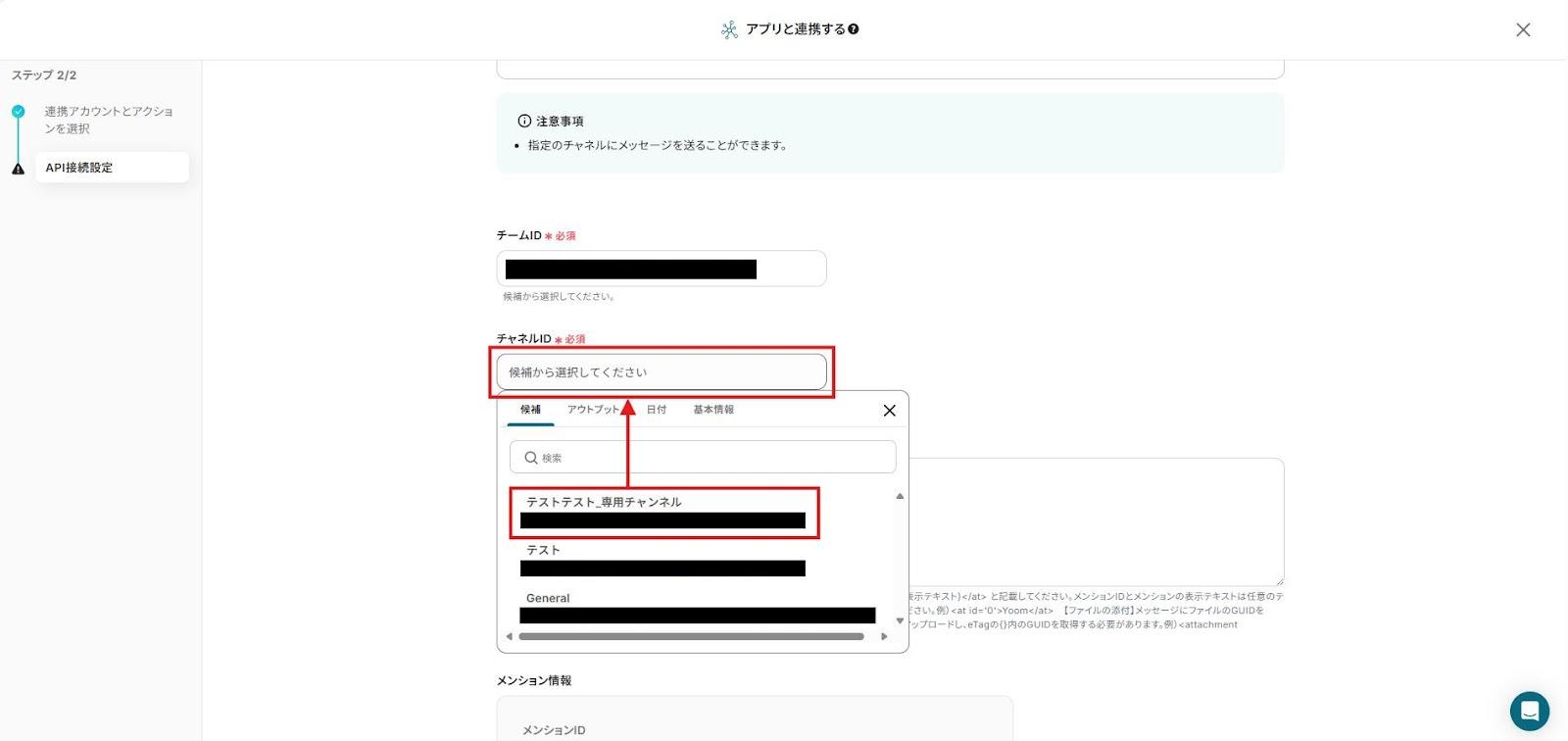Select the API接続設定 step
Viewport: 1568px width, 741px height.
pyautogui.click(x=112, y=168)
